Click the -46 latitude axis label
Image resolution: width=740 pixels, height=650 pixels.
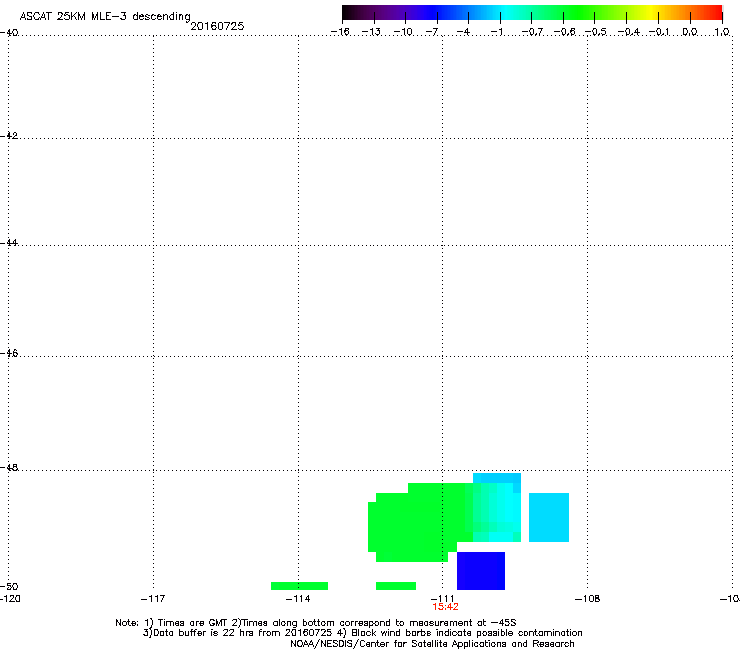[x=9, y=353]
